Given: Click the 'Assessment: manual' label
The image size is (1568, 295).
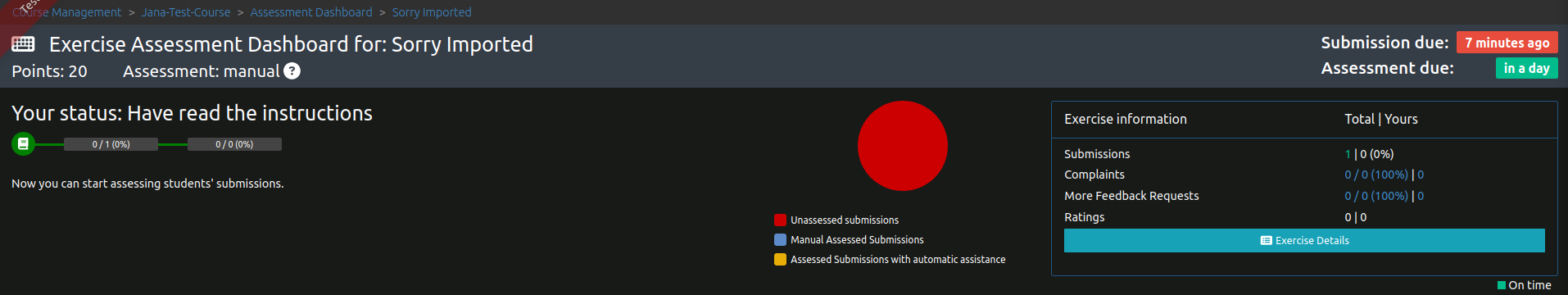Looking at the screenshot, I should coord(201,71).
